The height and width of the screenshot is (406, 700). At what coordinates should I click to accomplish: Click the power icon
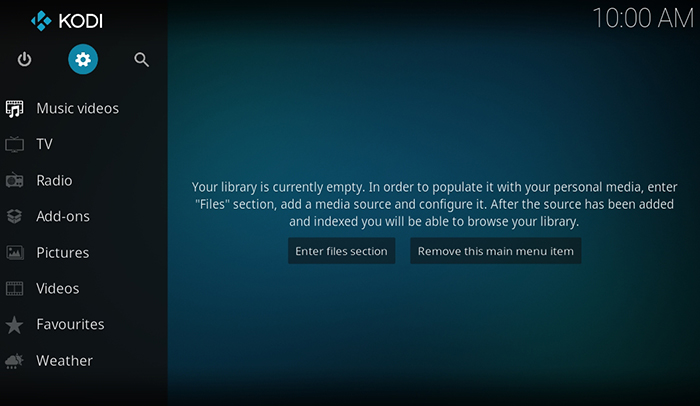(x=24, y=59)
